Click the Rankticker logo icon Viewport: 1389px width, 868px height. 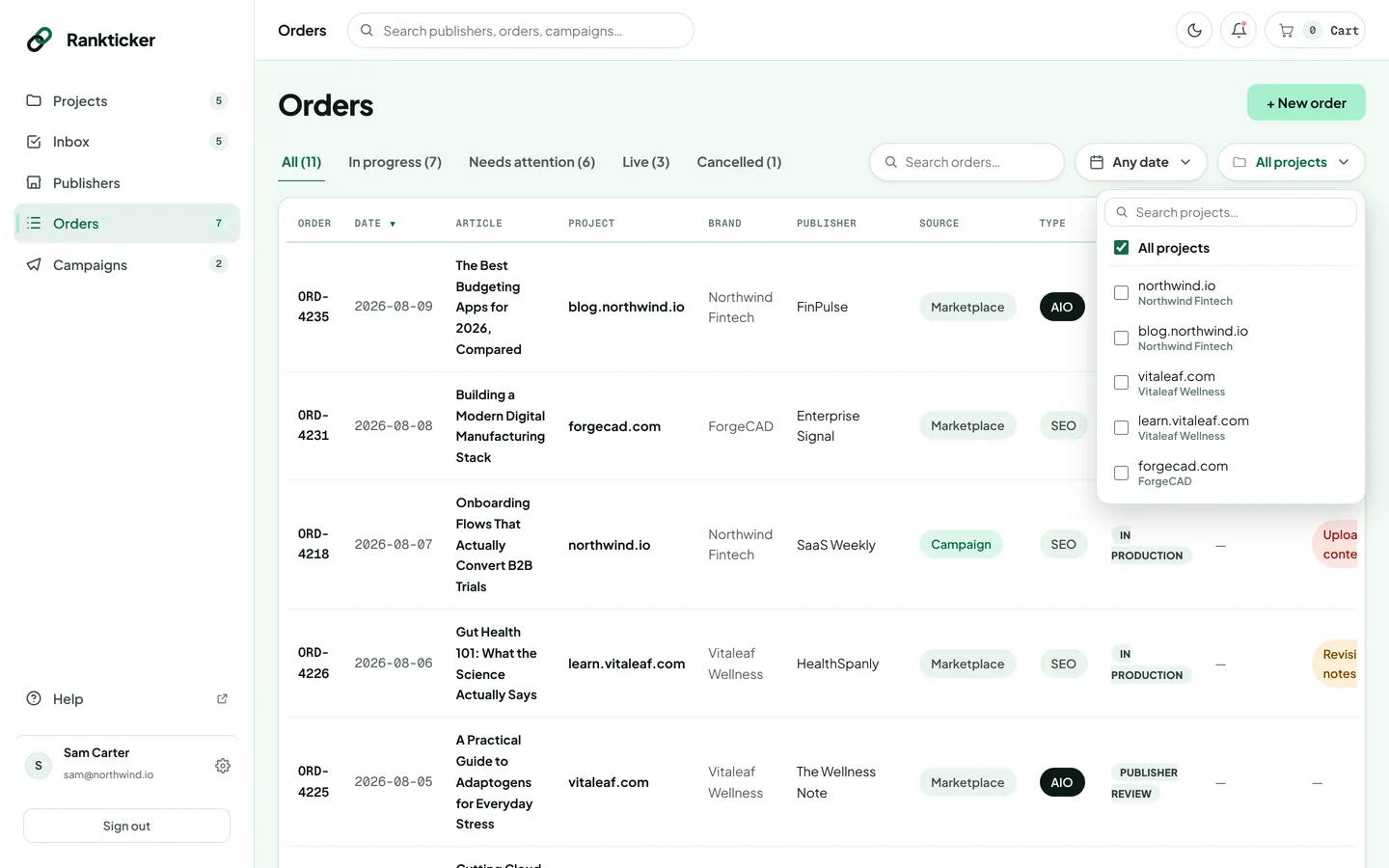[40, 40]
